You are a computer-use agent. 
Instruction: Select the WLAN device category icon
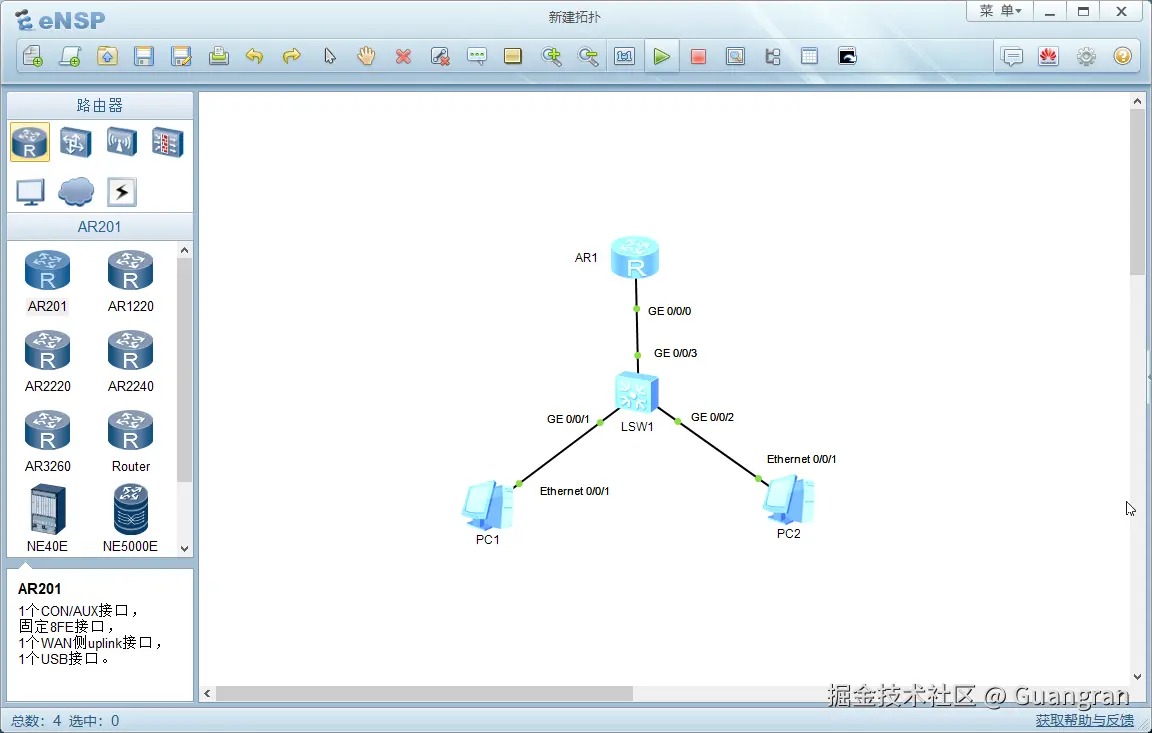tap(121, 142)
